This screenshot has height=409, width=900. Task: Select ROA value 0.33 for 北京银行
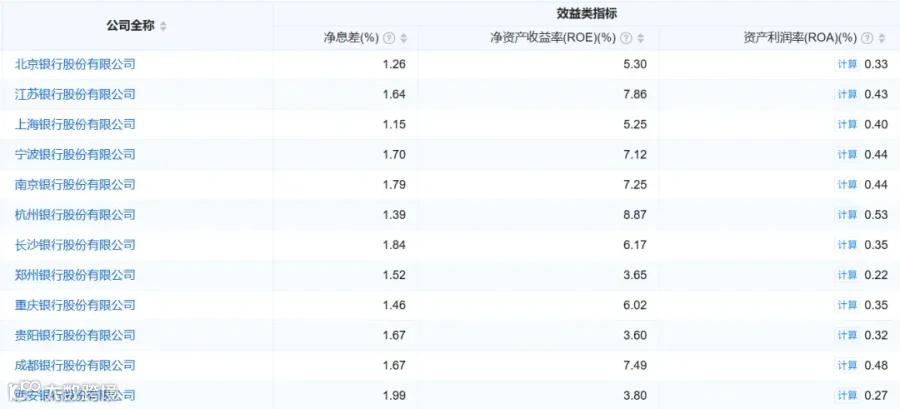point(876,64)
